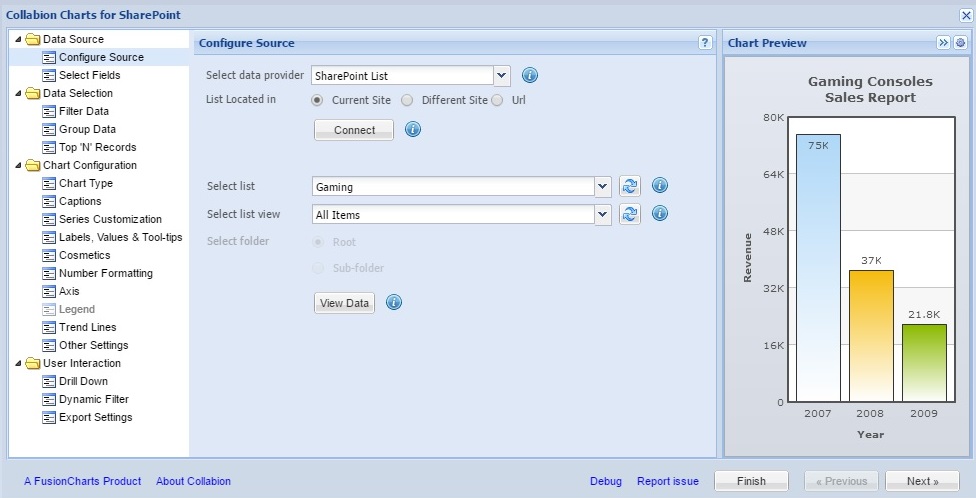Click the Report issue link
The image size is (976, 498).
(x=667, y=481)
